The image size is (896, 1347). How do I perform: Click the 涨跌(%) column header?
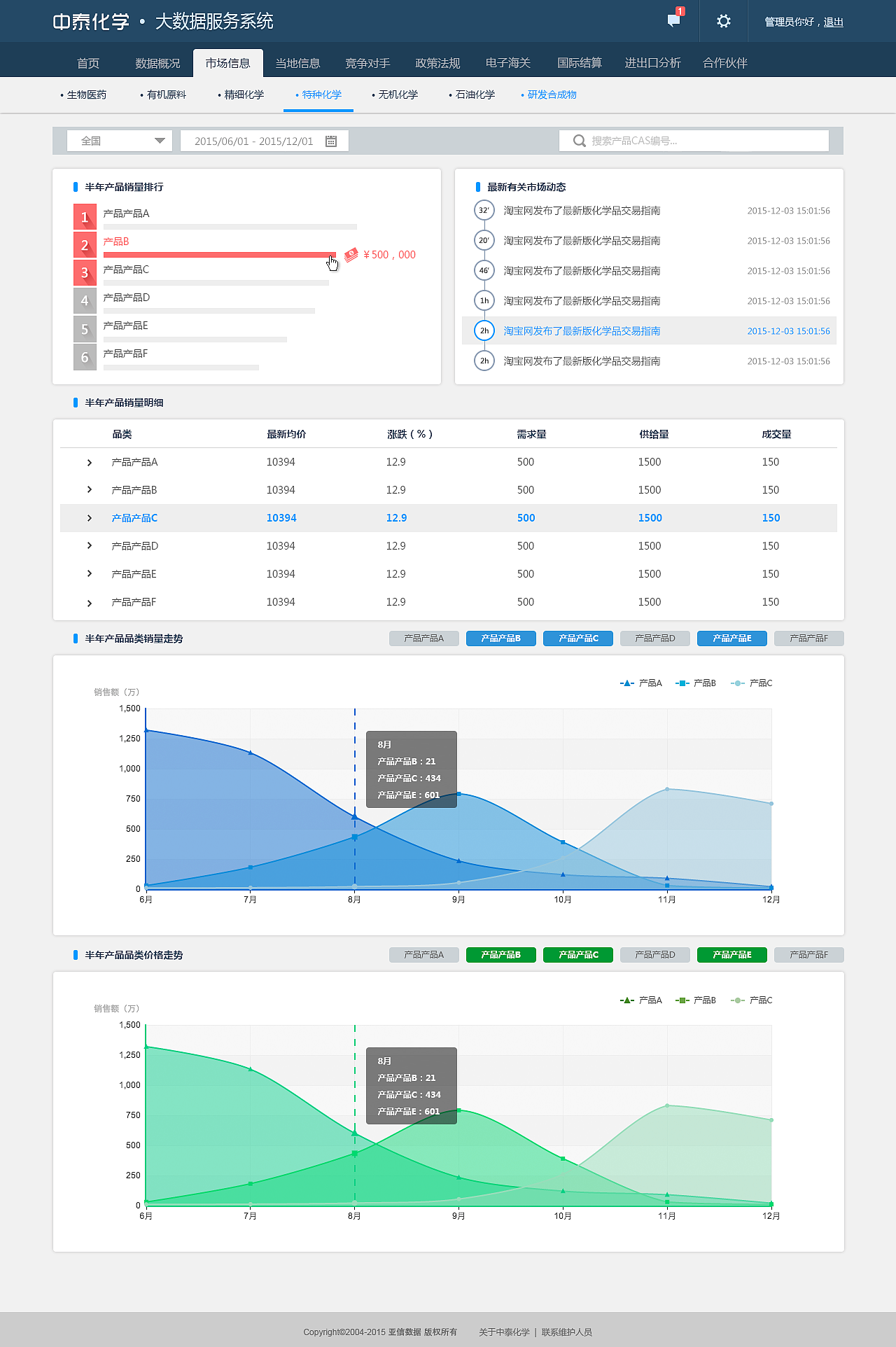tap(410, 434)
